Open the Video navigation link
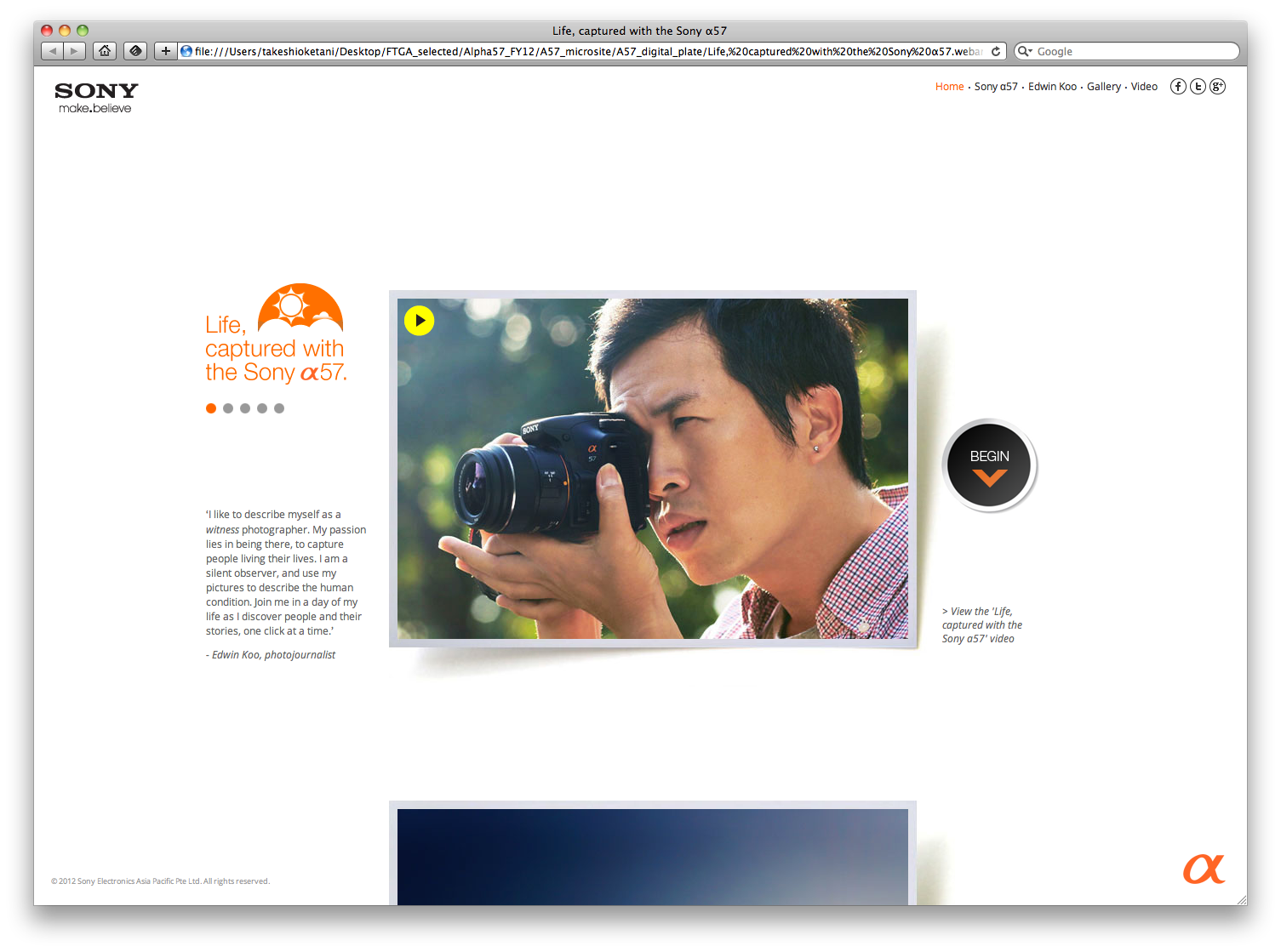This screenshot has height=952, width=1281. (x=1144, y=87)
